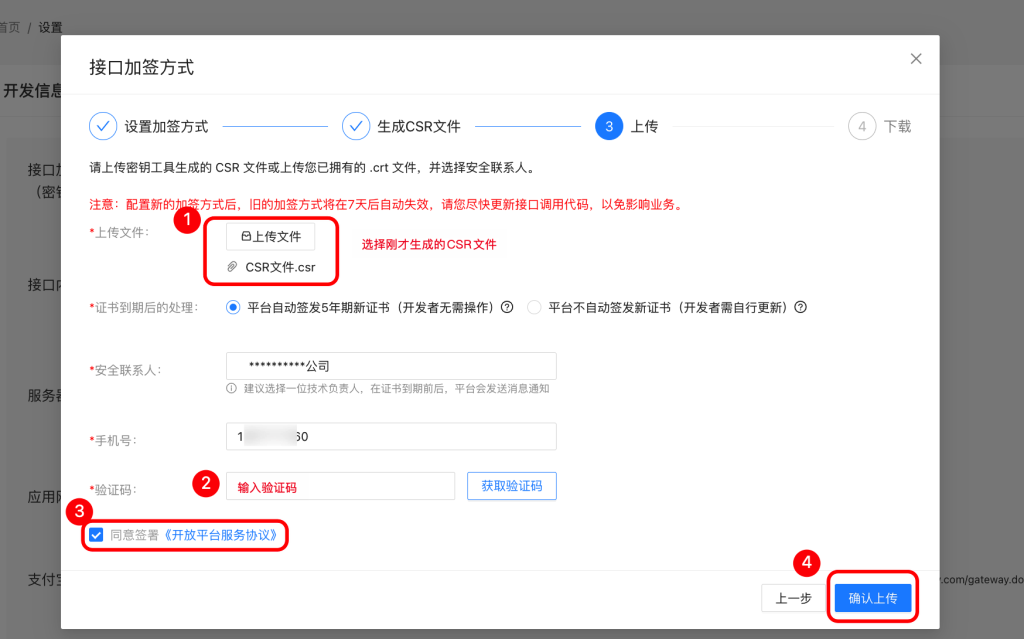Click the step 3 上传 circle icon

click(x=609, y=126)
